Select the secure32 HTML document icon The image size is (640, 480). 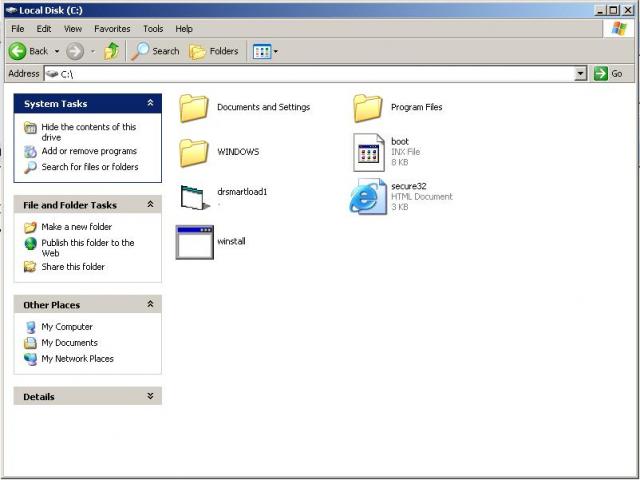(368, 197)
